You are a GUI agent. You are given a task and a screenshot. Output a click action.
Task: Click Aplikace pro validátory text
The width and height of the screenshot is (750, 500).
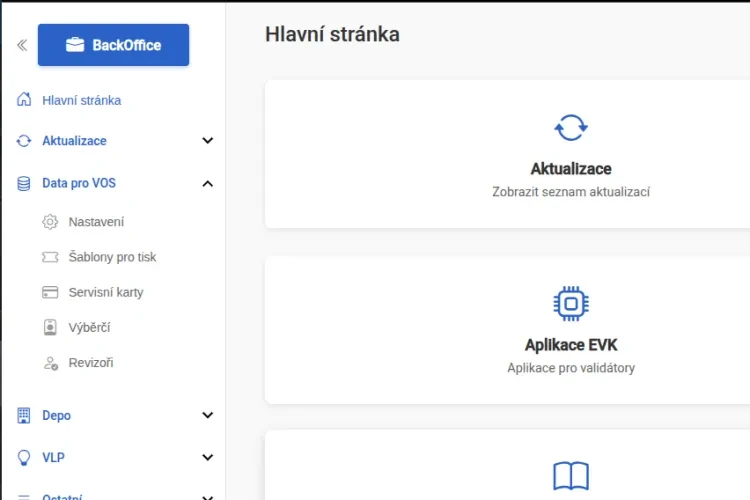pyautogui.click(x=571, y=368)
